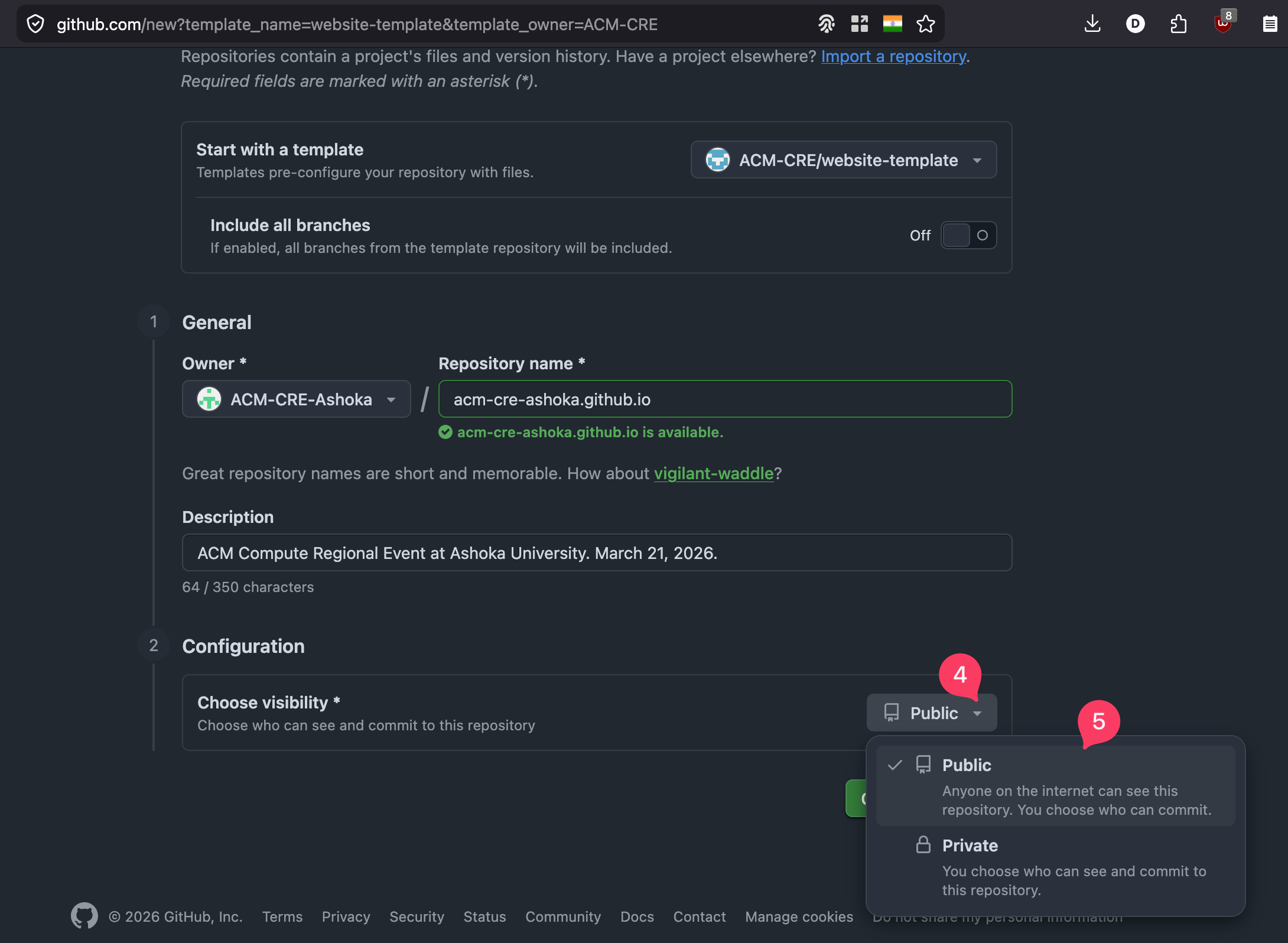This screenshot has width=1288, height=943.
Task: Click the browser URL address bar text
Action: tap(357, 24)
